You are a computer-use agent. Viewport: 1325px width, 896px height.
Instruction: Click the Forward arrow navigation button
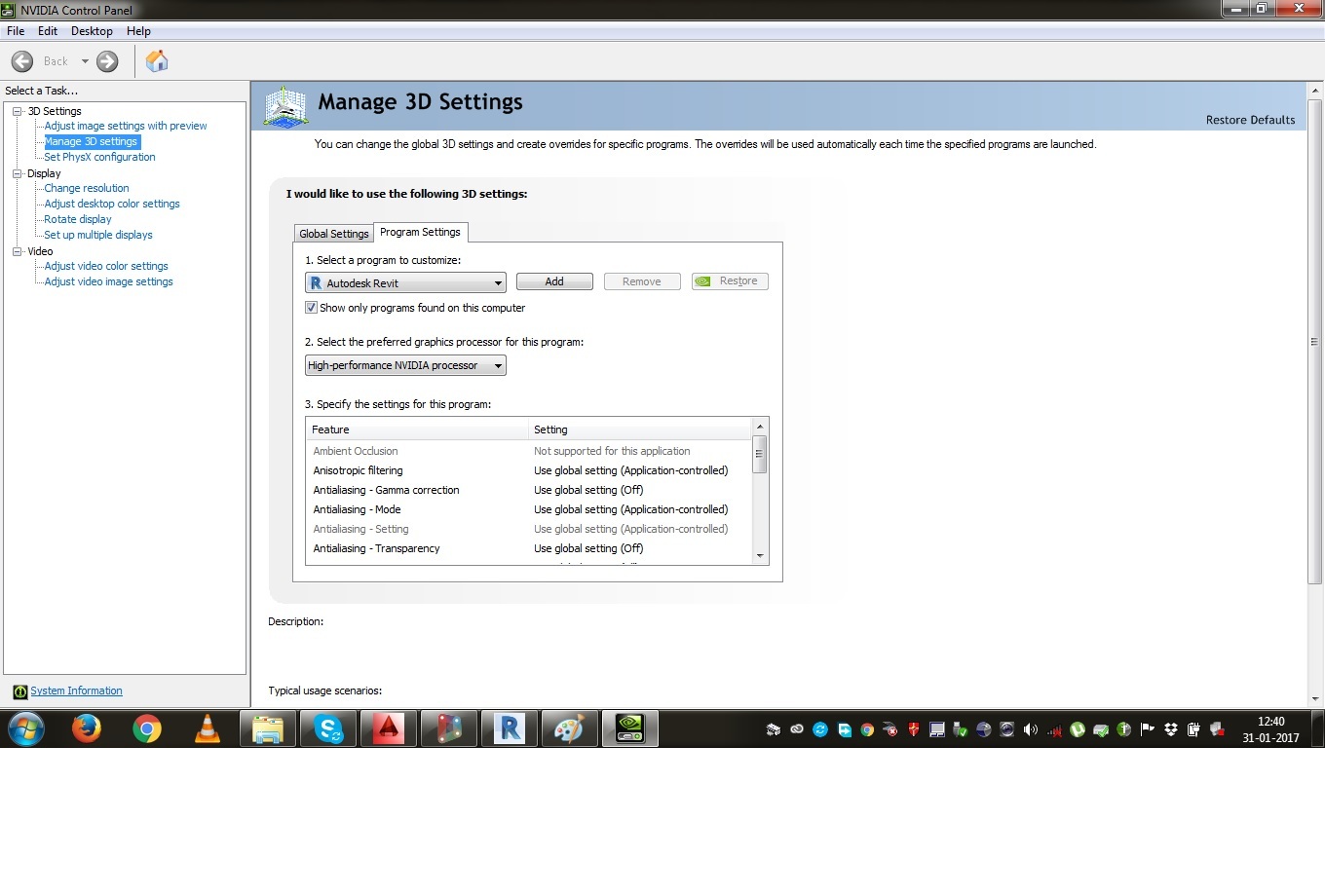point(107,61)
